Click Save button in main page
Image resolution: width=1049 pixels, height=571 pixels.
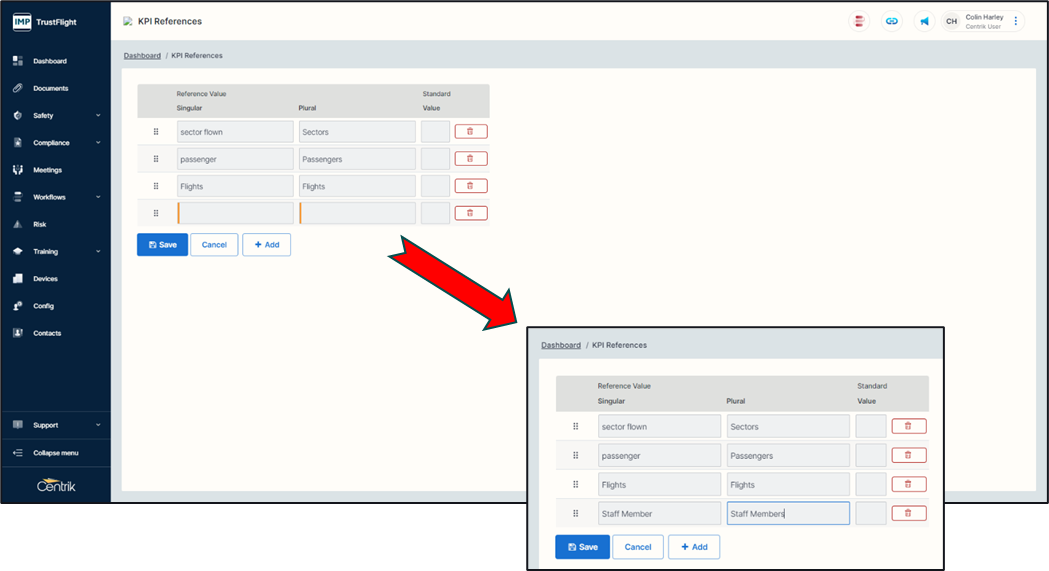(163, 245)
